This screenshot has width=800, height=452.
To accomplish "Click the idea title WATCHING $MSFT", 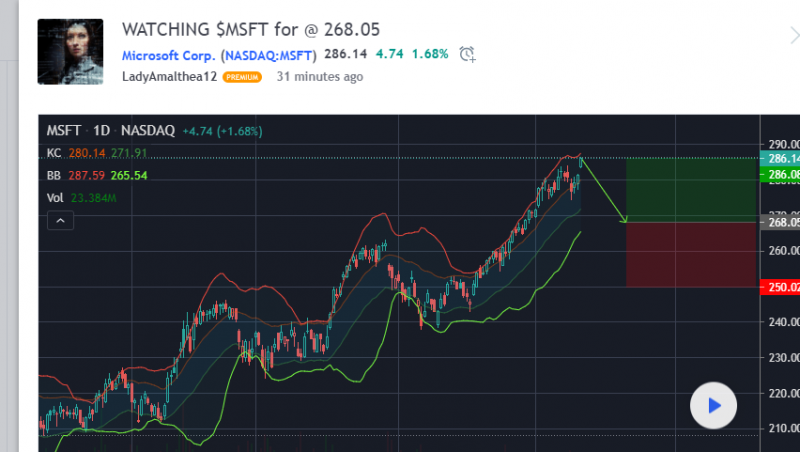I will pos(250,29).
